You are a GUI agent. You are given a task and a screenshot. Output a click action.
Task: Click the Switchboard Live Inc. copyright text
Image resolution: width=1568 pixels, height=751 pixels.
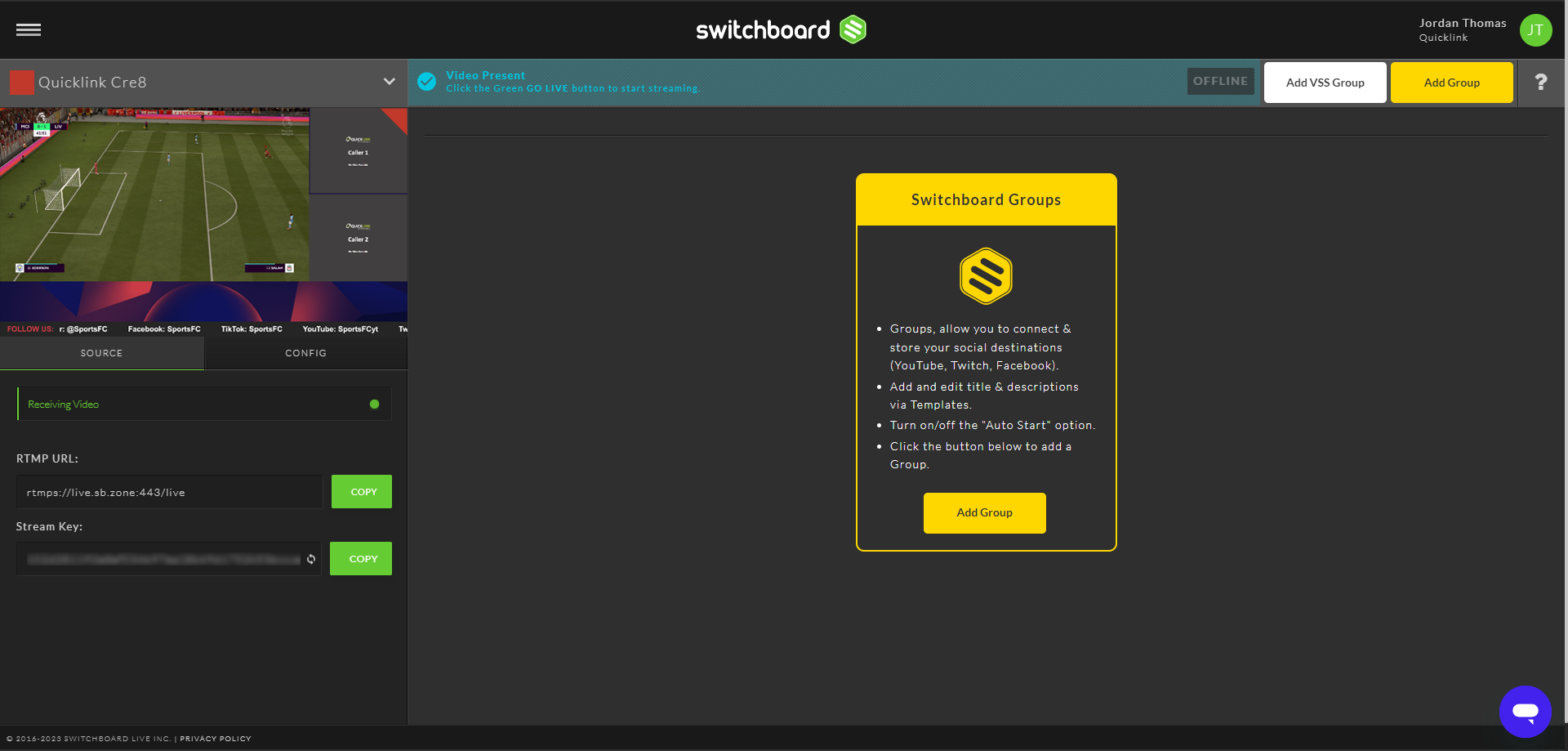coord(88,739)
